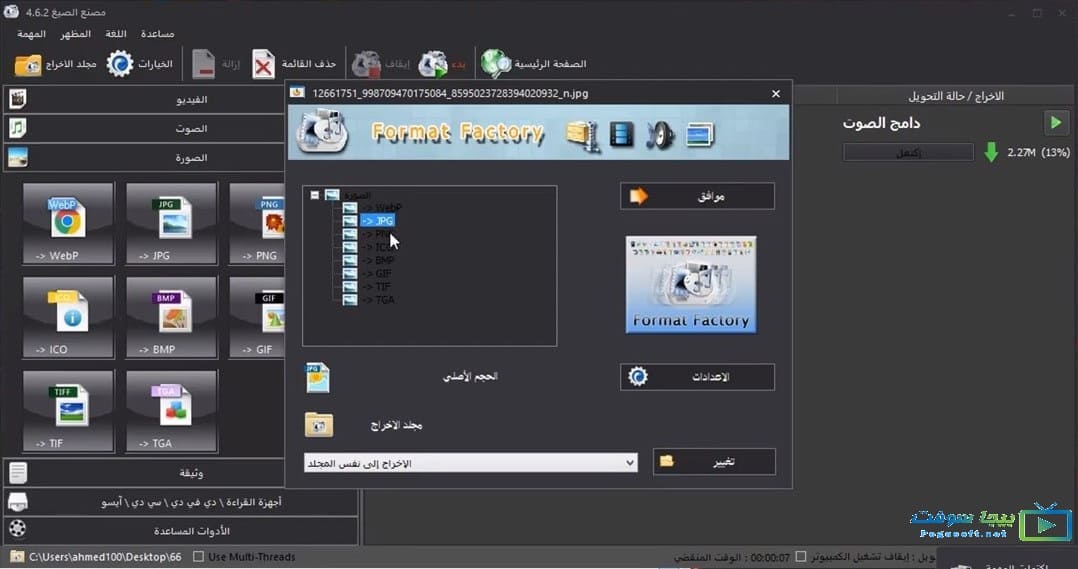Click the OK button in dialog

(697, 197)
